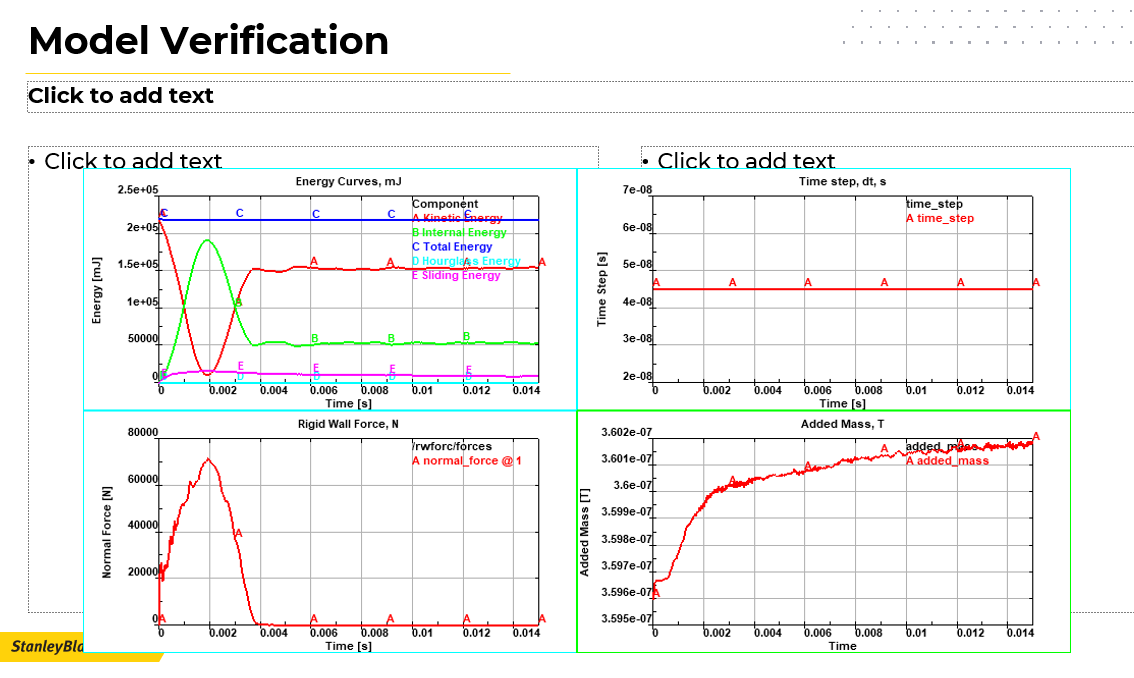Click the 'C Total Energy' legend entry
This screenshot has width=1134, height=678.
452,247
